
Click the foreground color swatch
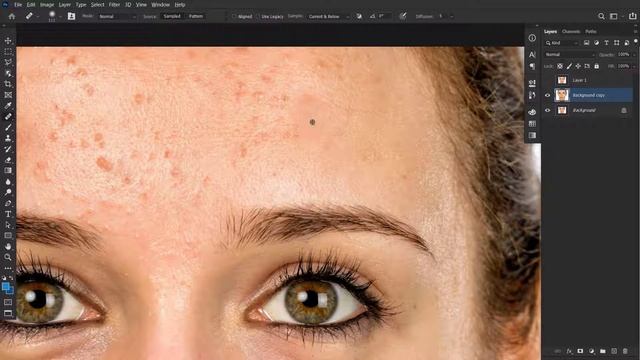[6, 287]
